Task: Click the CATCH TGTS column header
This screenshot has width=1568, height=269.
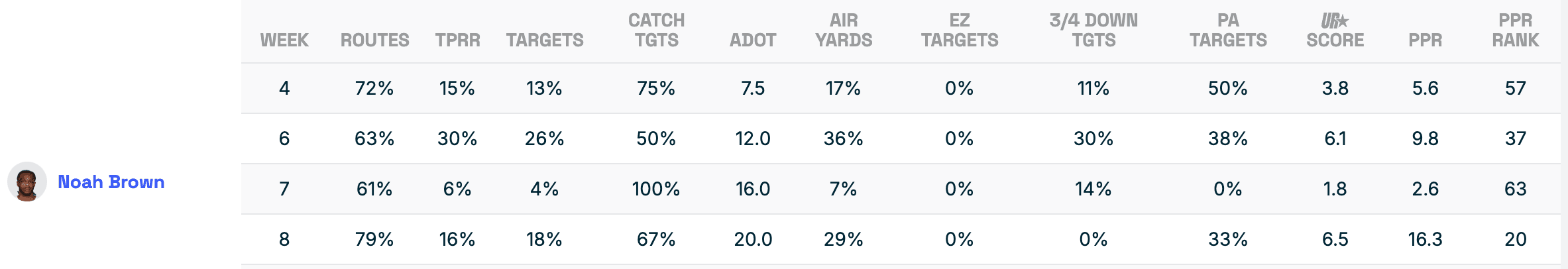Action: (x=656, y=30)
